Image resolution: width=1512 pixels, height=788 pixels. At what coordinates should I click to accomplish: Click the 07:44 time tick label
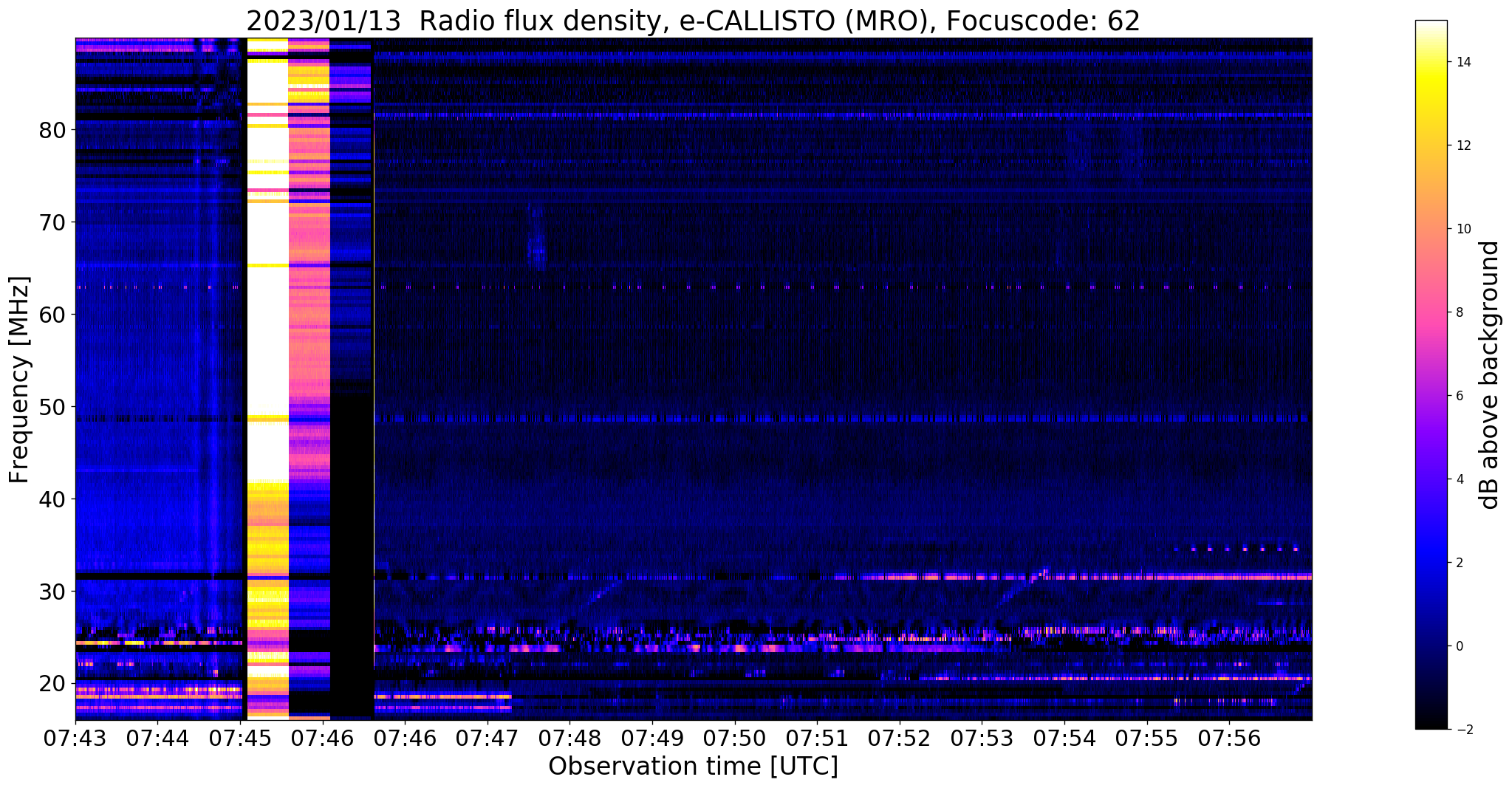point(158,737)
